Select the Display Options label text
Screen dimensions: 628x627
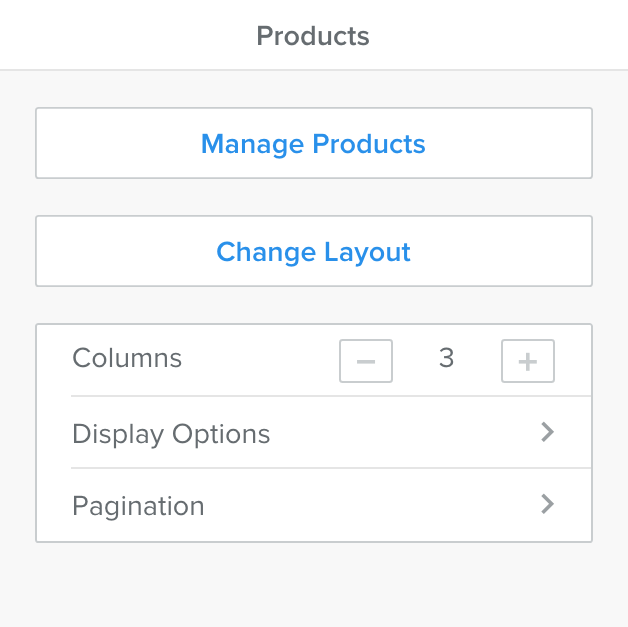pos(171,434)
